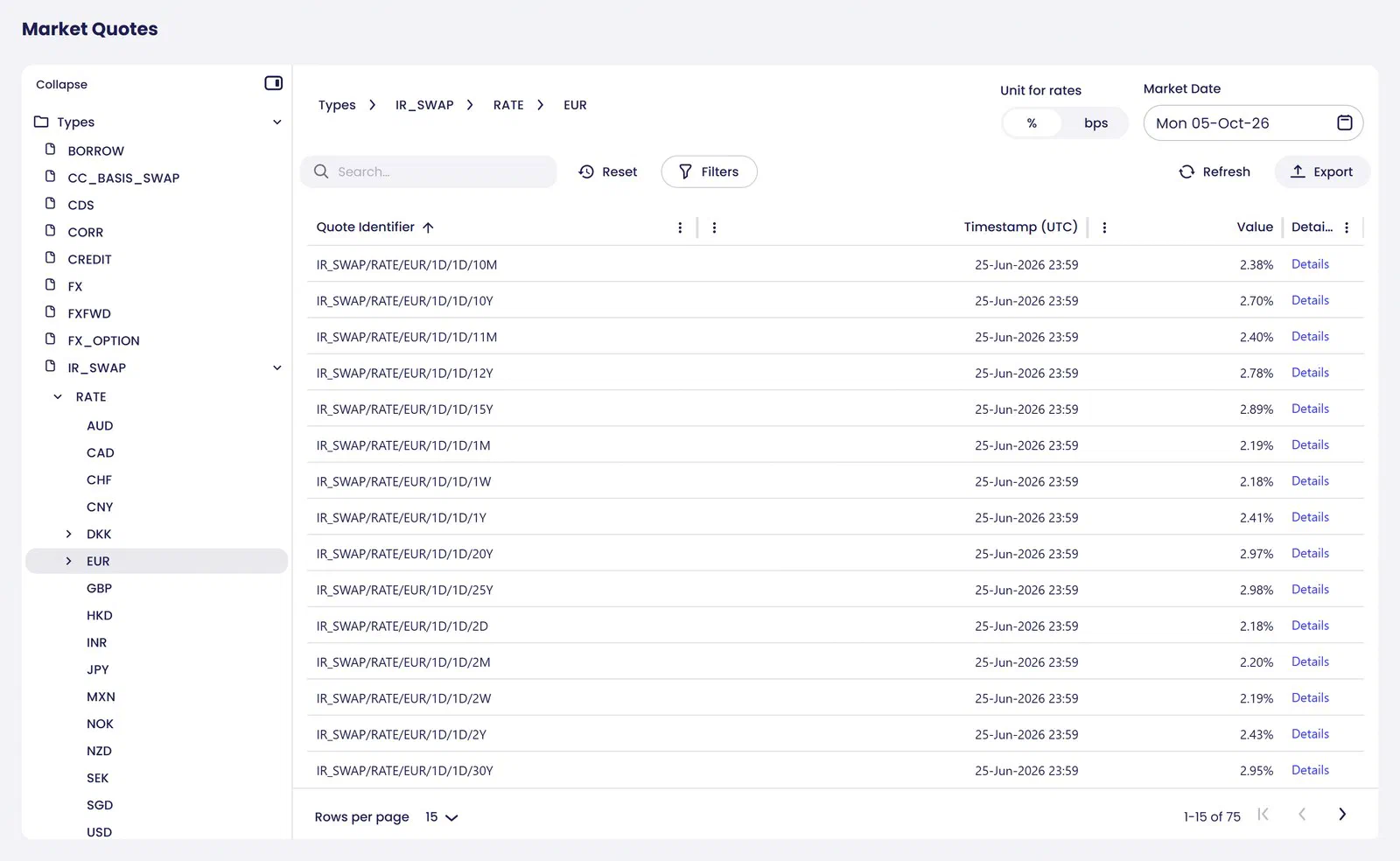Screen dimensions: 1400x861
Task: Open the Market Date calendar icon
Action: click(x=1345, y=122)
